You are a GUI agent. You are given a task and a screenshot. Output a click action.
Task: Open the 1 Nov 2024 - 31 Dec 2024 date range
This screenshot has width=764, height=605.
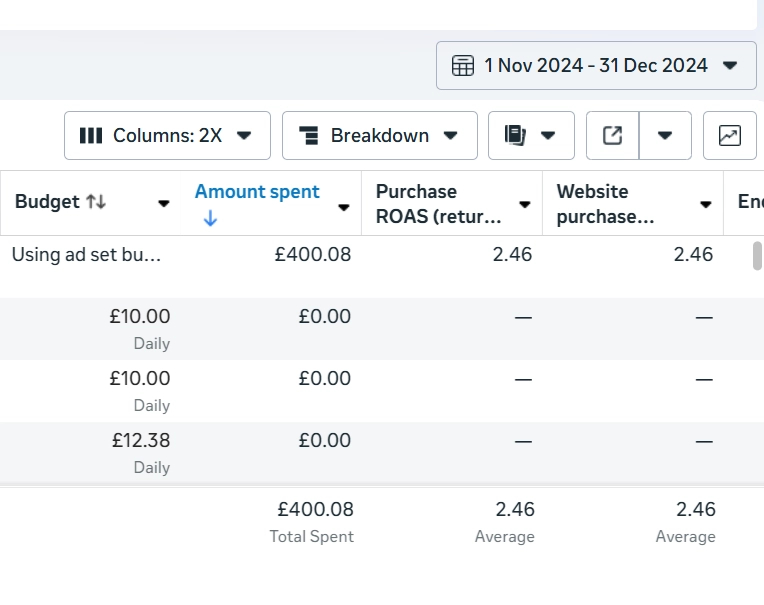(x=596, y=66)
